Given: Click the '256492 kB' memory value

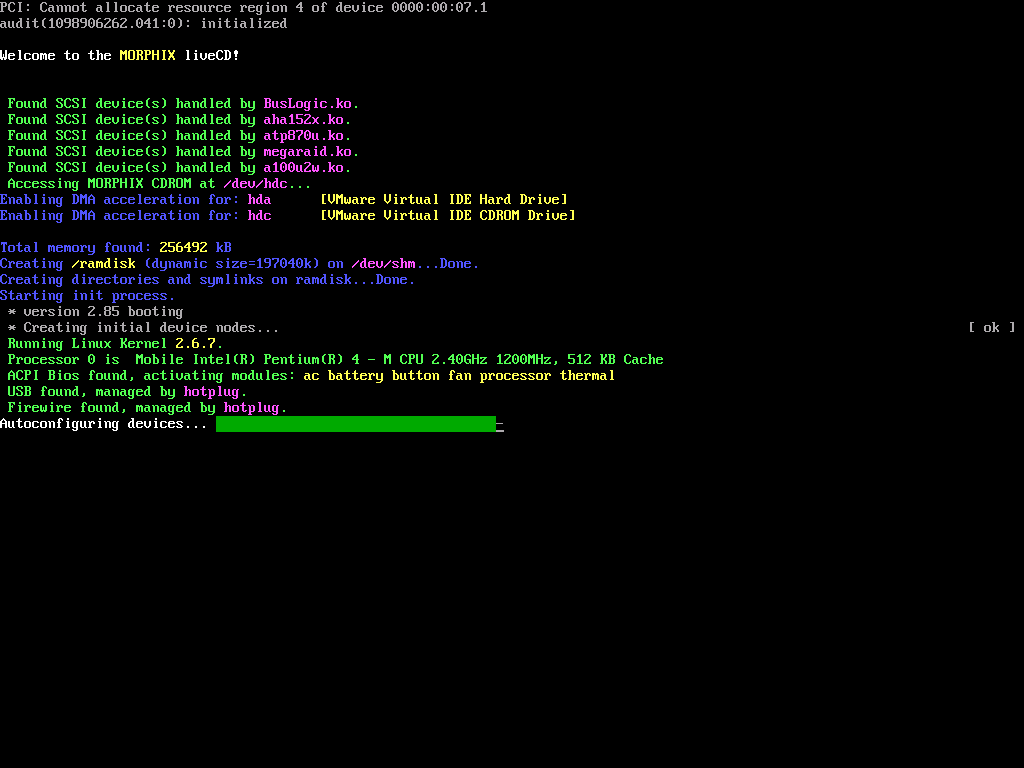Looking at the screenshot, I should (x=195, y=248).
